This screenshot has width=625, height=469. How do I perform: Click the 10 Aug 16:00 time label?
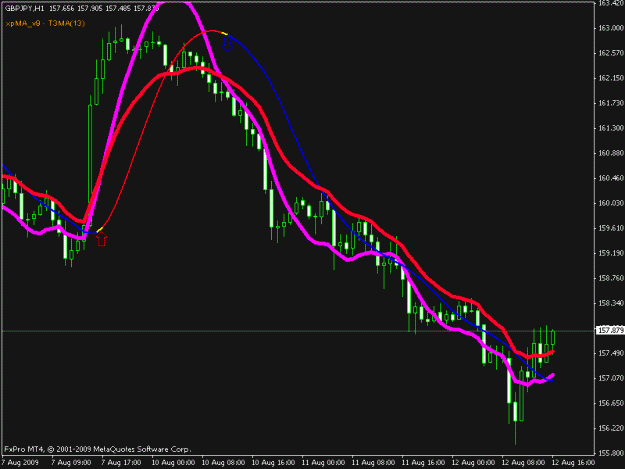point(273,463)
